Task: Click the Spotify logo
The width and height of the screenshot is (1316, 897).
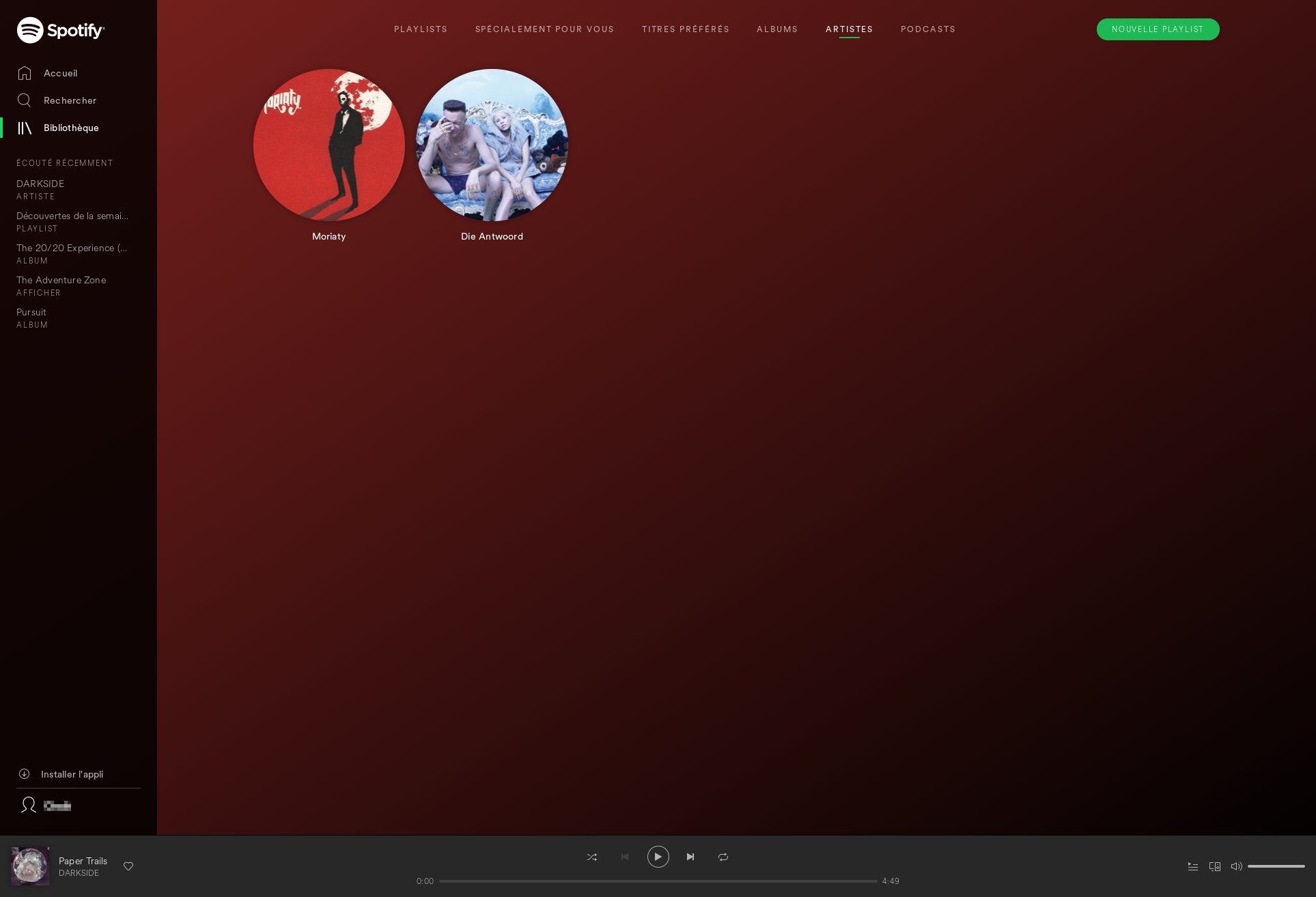Action: coord(61,30)
